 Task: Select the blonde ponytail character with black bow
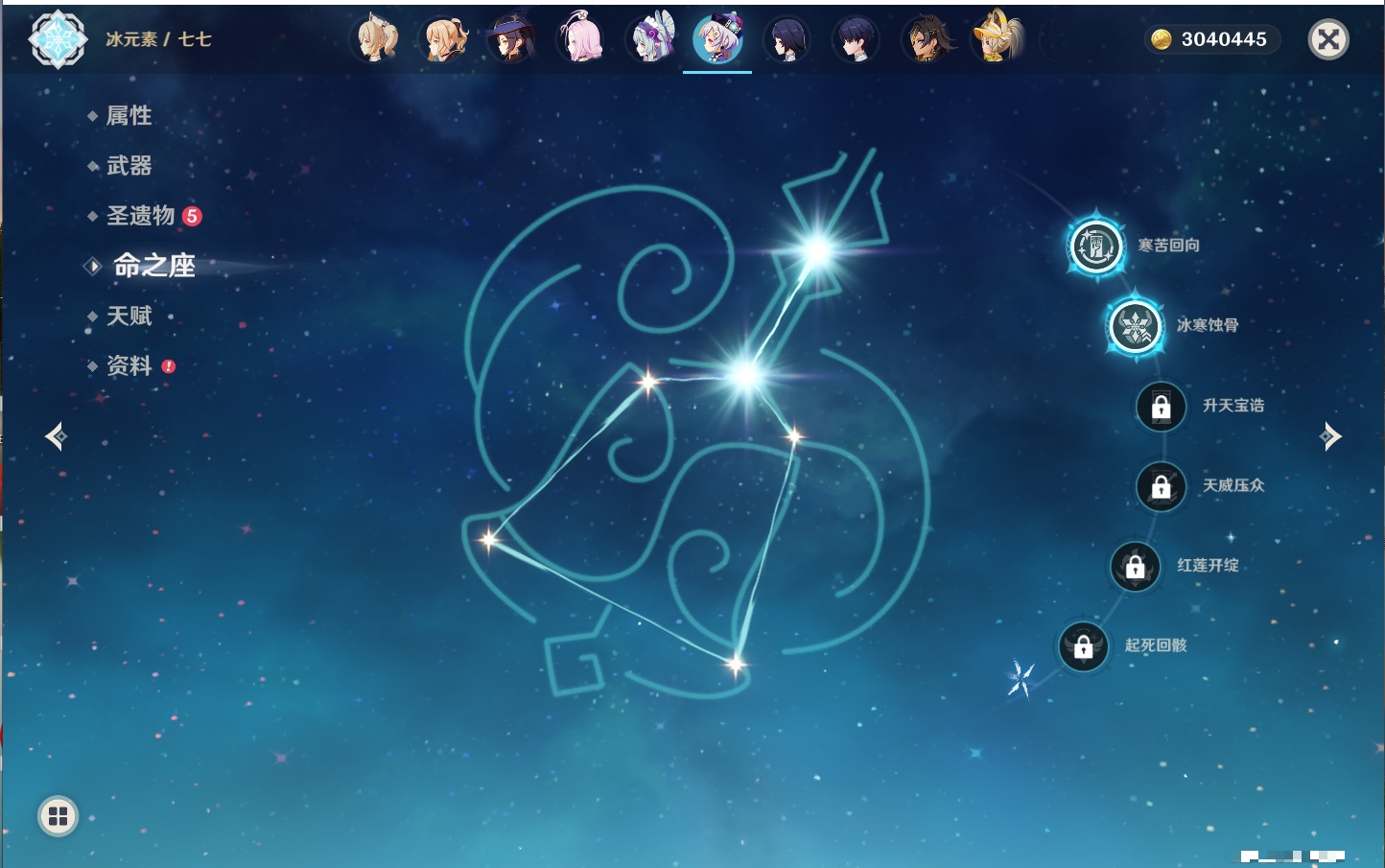pyautogui.click(x=445, y=39)
